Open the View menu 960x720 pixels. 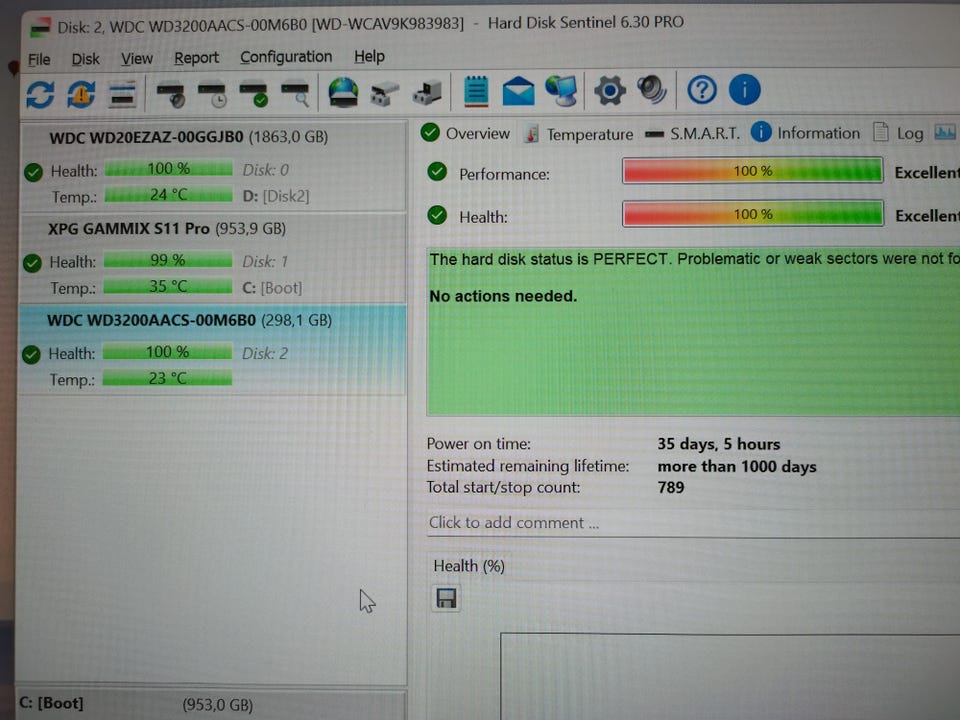pyautogui.click(x=137, y=58)
